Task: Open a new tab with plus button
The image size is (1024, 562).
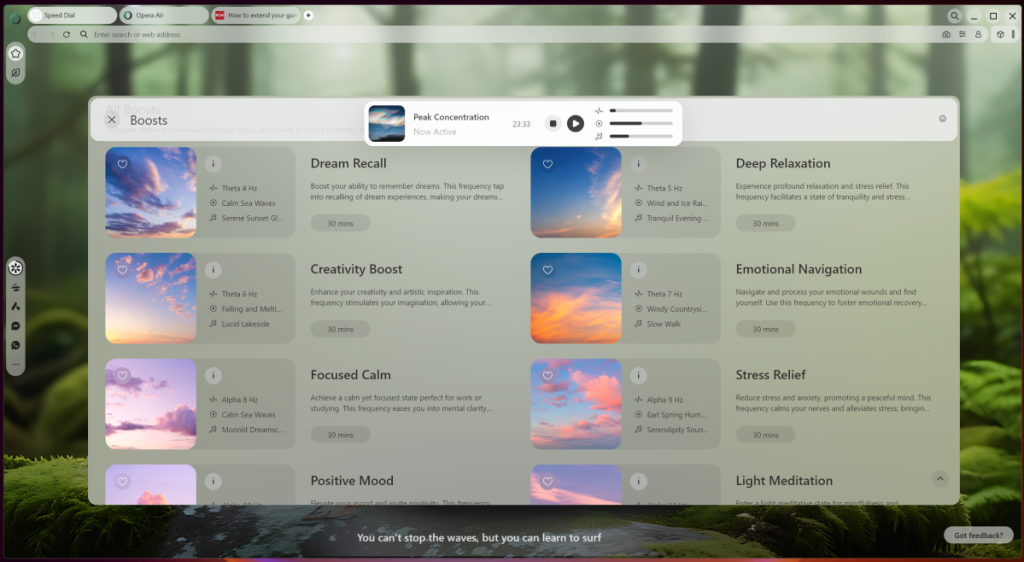Action: tap(308, 15)
